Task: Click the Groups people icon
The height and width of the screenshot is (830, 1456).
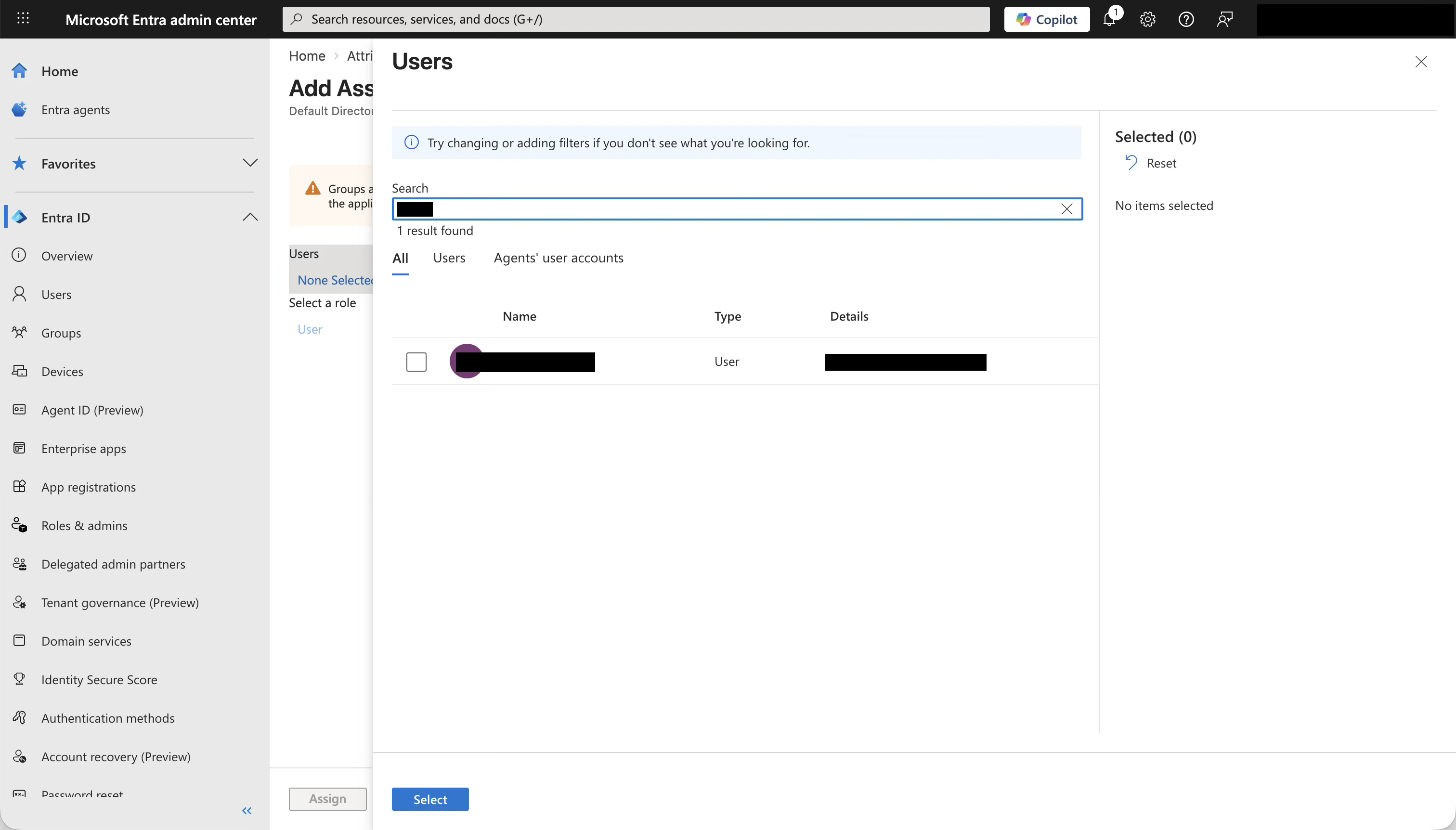Action: tap(19, 332)
